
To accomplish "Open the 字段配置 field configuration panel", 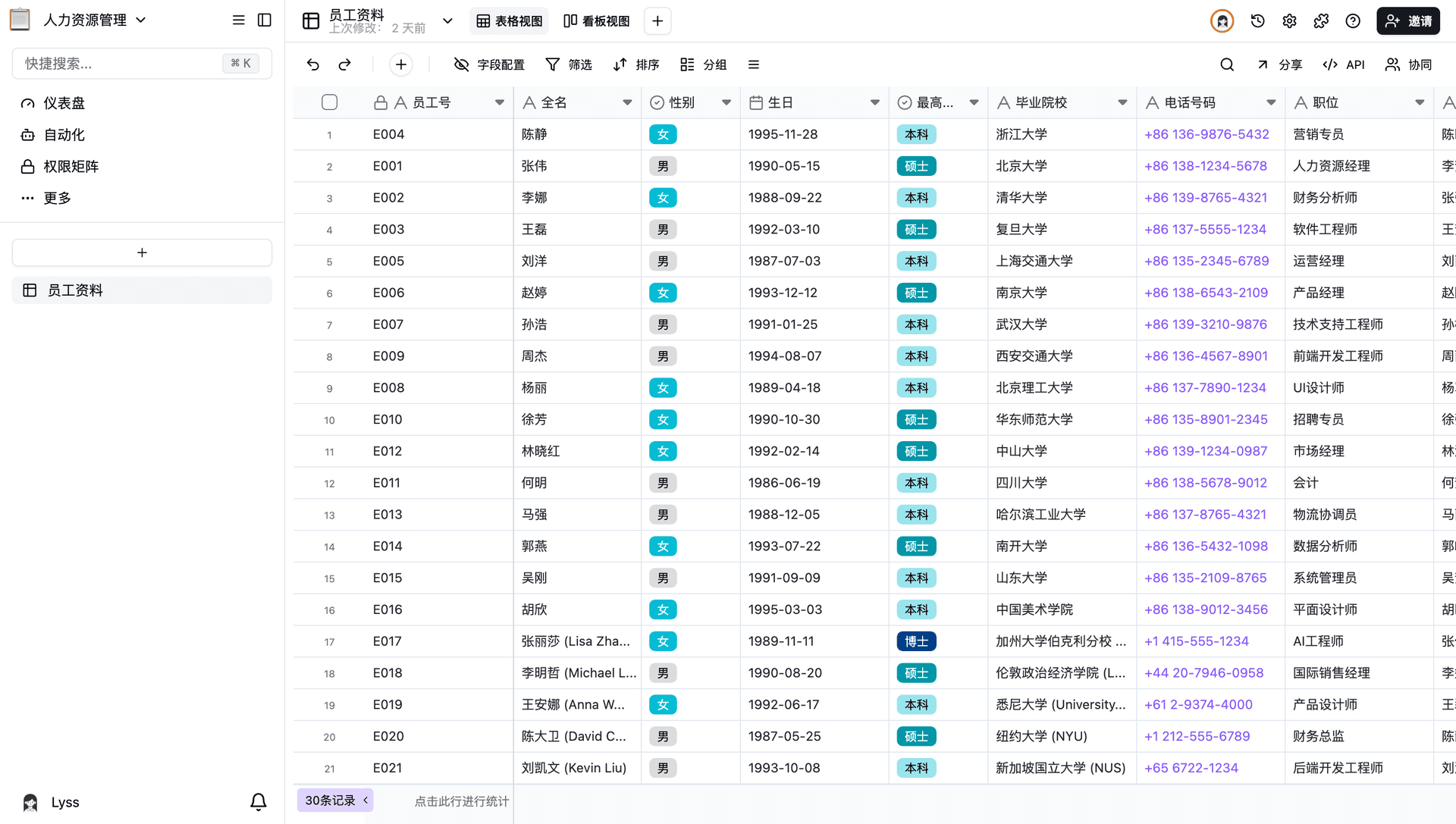I will (x=489, y=64).
